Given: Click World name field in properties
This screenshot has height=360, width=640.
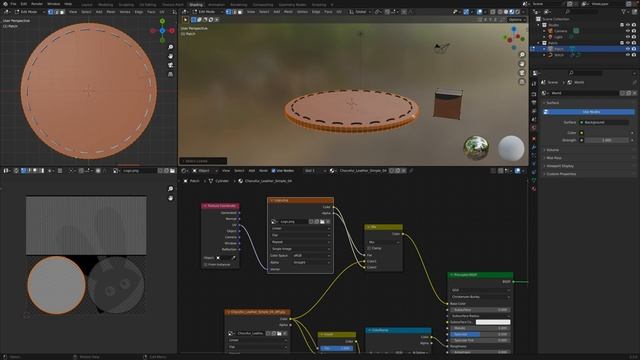Looking at the screenshot, I should 584,93.
